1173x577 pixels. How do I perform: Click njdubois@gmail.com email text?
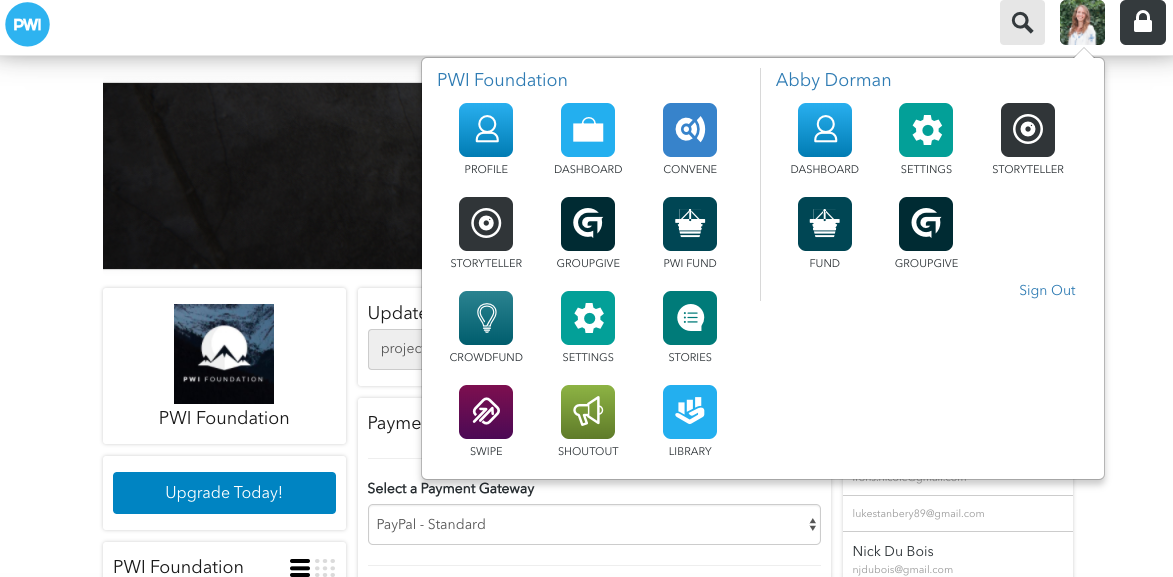pos(902,570)
